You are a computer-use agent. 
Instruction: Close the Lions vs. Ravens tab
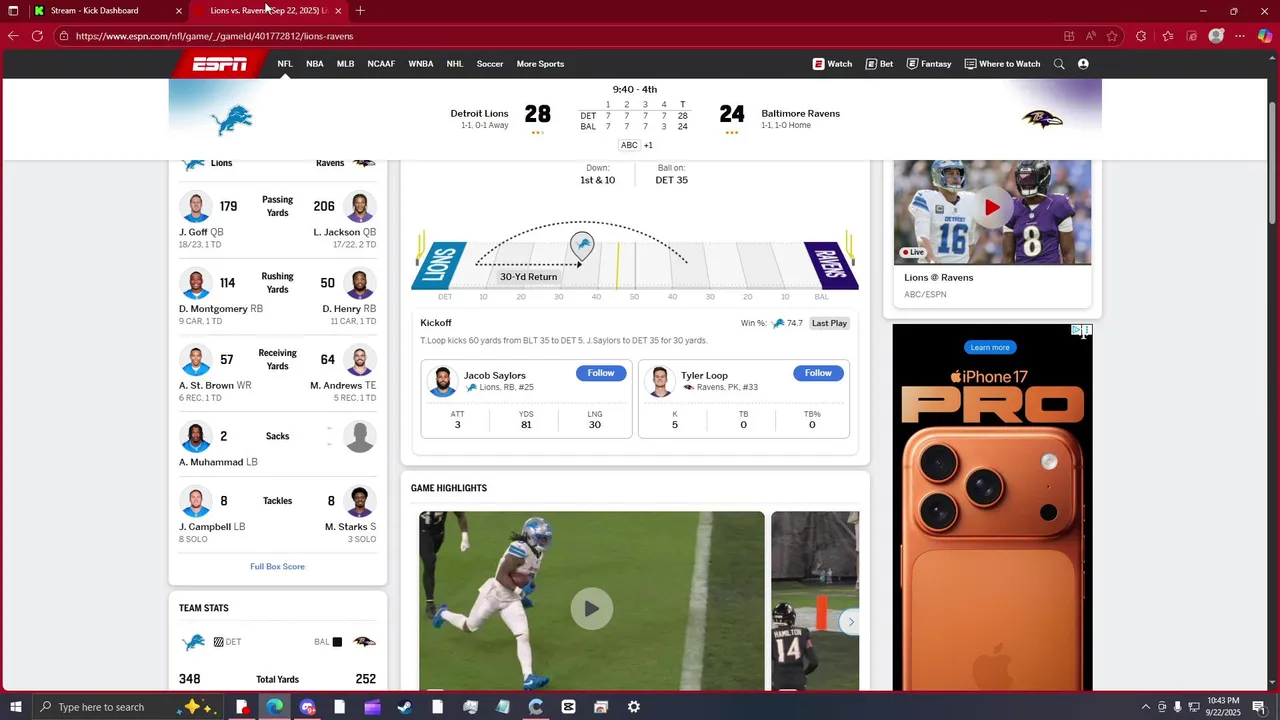pos(338,11)
